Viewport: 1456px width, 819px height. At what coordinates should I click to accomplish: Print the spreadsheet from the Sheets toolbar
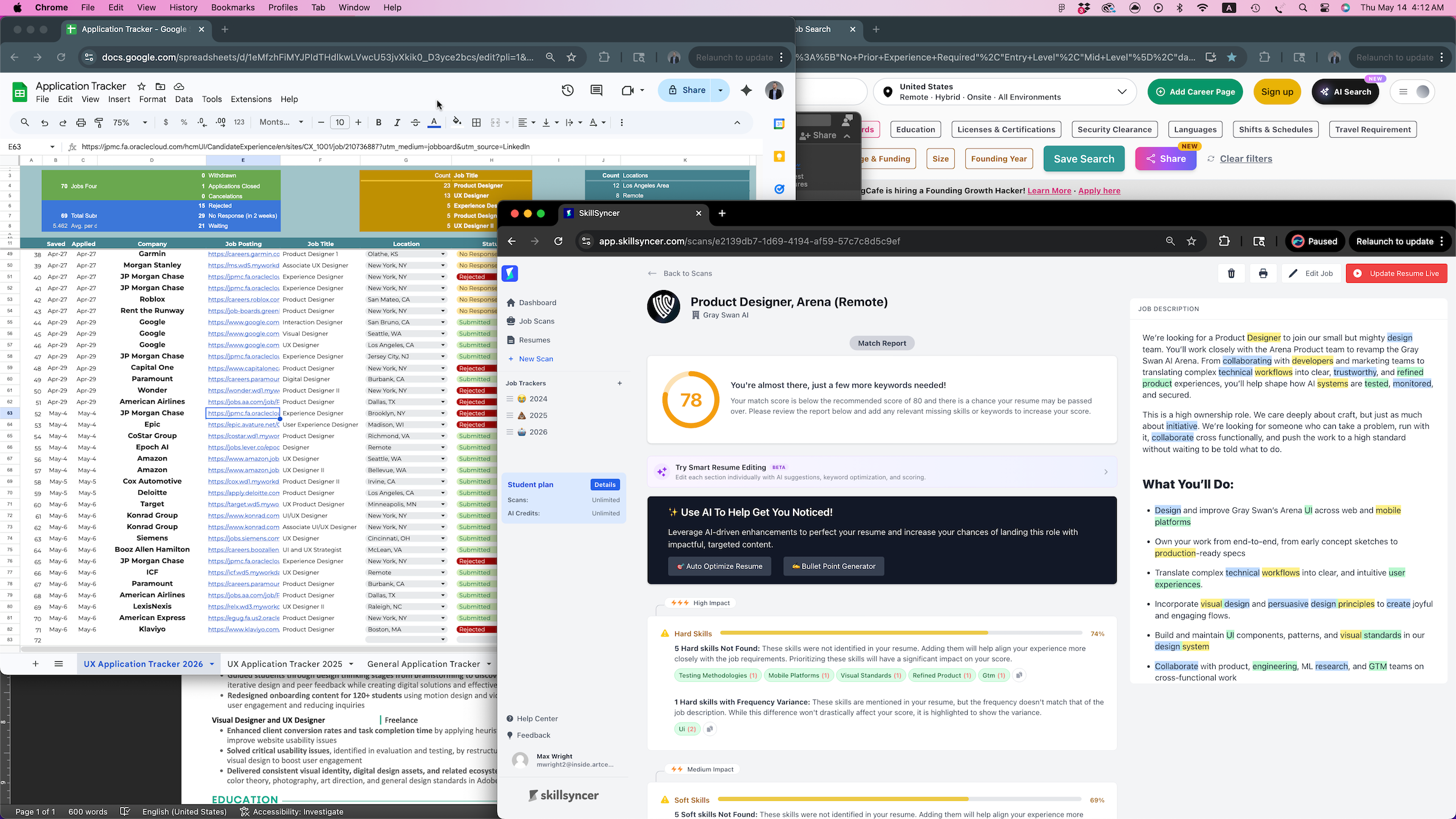click(81, 123)
